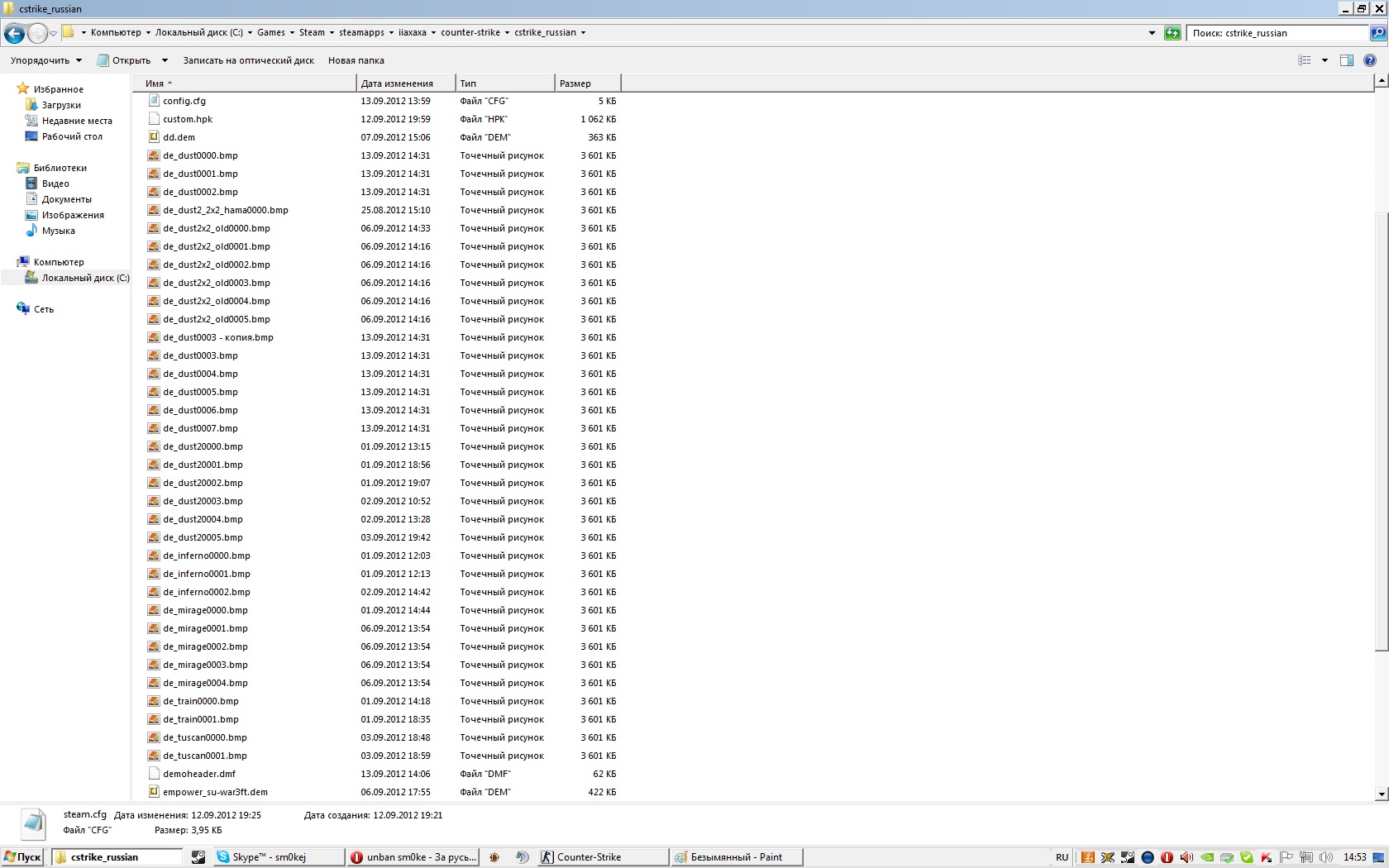Refresh the folder with the green arrows button
1389x868 pixels.
pos(1172,33)
